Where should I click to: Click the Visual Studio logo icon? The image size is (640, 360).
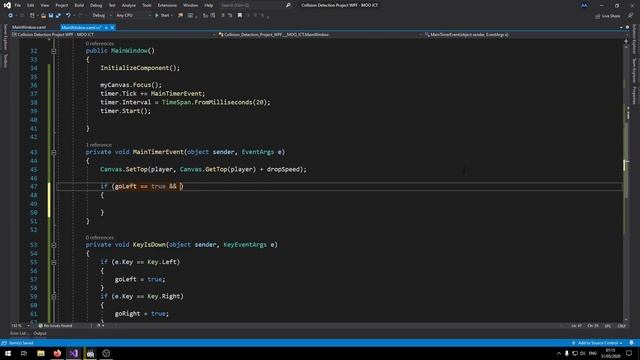pos(7,5)
